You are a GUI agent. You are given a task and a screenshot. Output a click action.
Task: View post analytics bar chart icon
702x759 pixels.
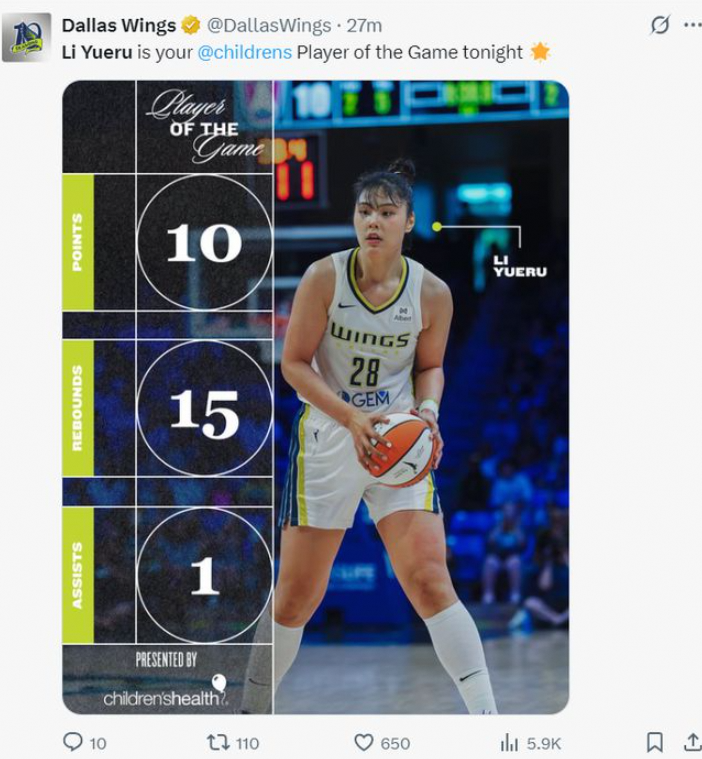point(509,743)
